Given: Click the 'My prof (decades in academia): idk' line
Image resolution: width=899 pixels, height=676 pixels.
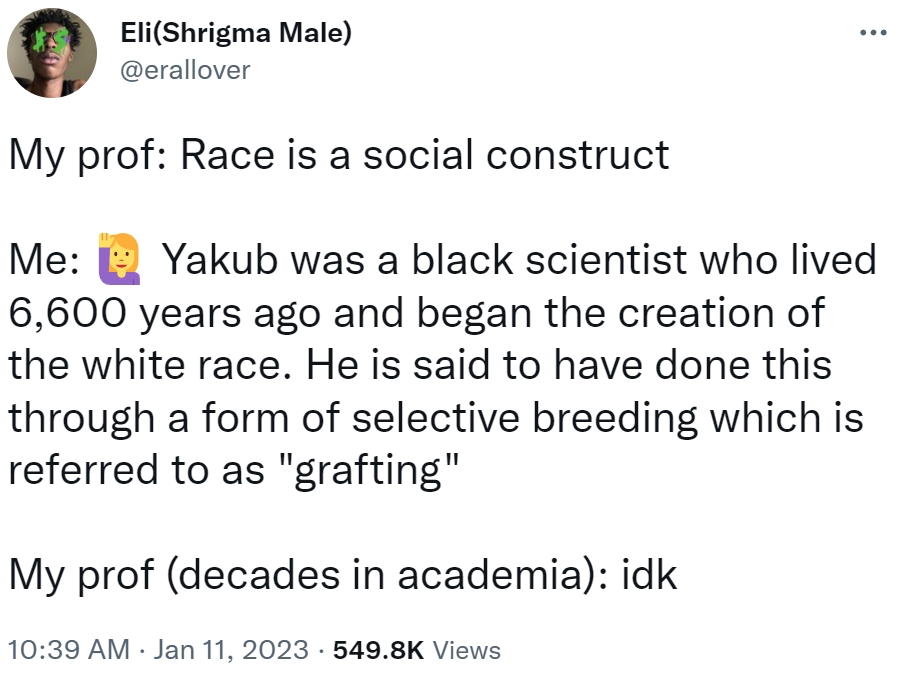Looking at the screenshot, I should (343, 575).
